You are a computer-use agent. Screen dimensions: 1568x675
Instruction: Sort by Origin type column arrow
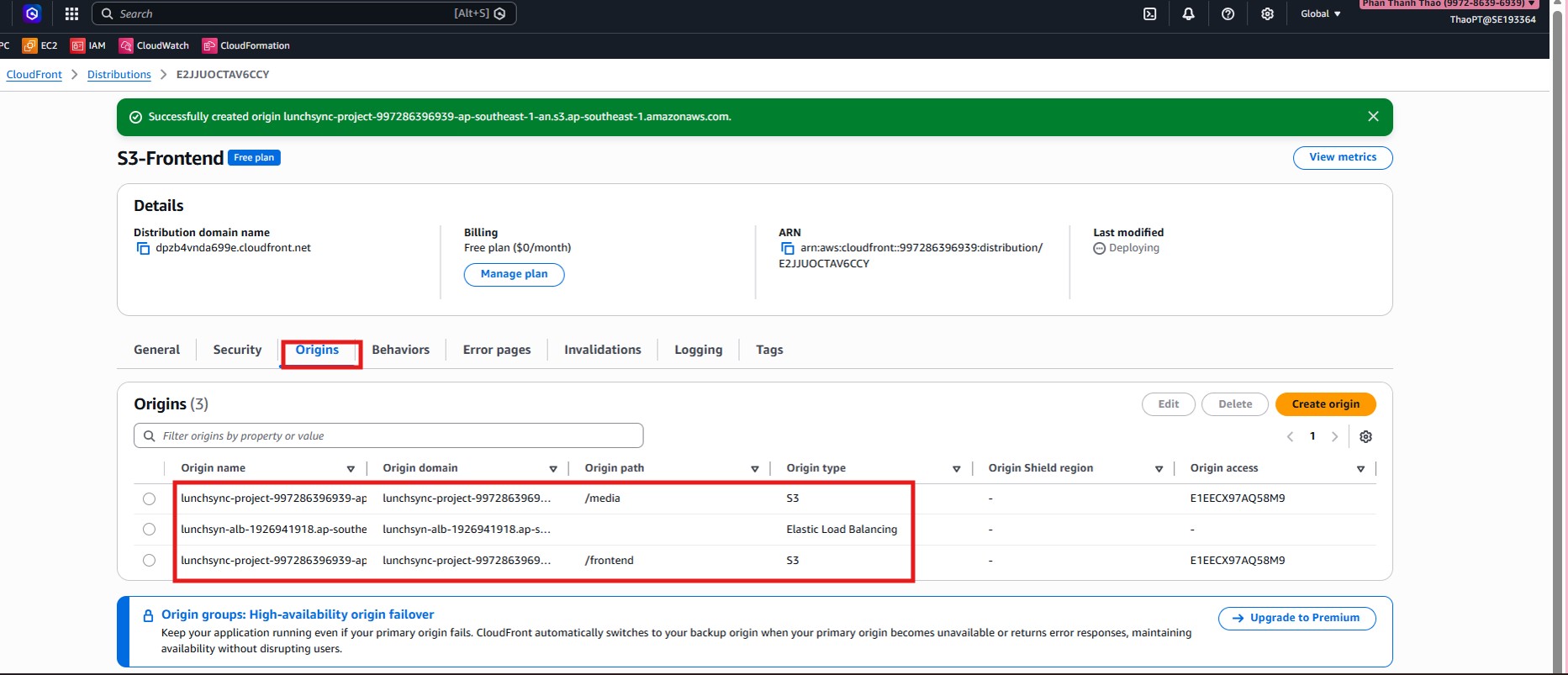(x=956, y=469)
